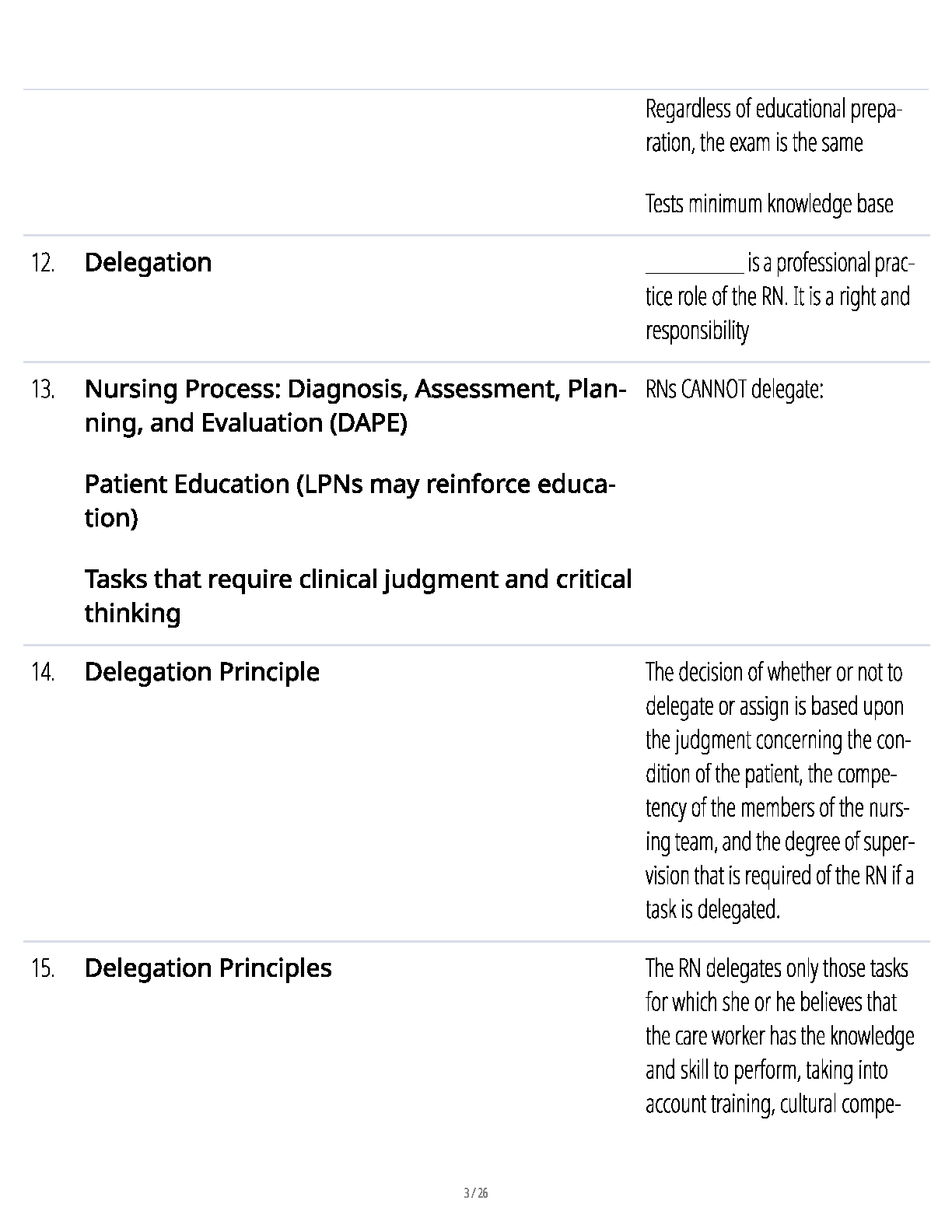The image size is (952, 1232).
Task: Click the row number 13
Action: (x=43, y=389)
